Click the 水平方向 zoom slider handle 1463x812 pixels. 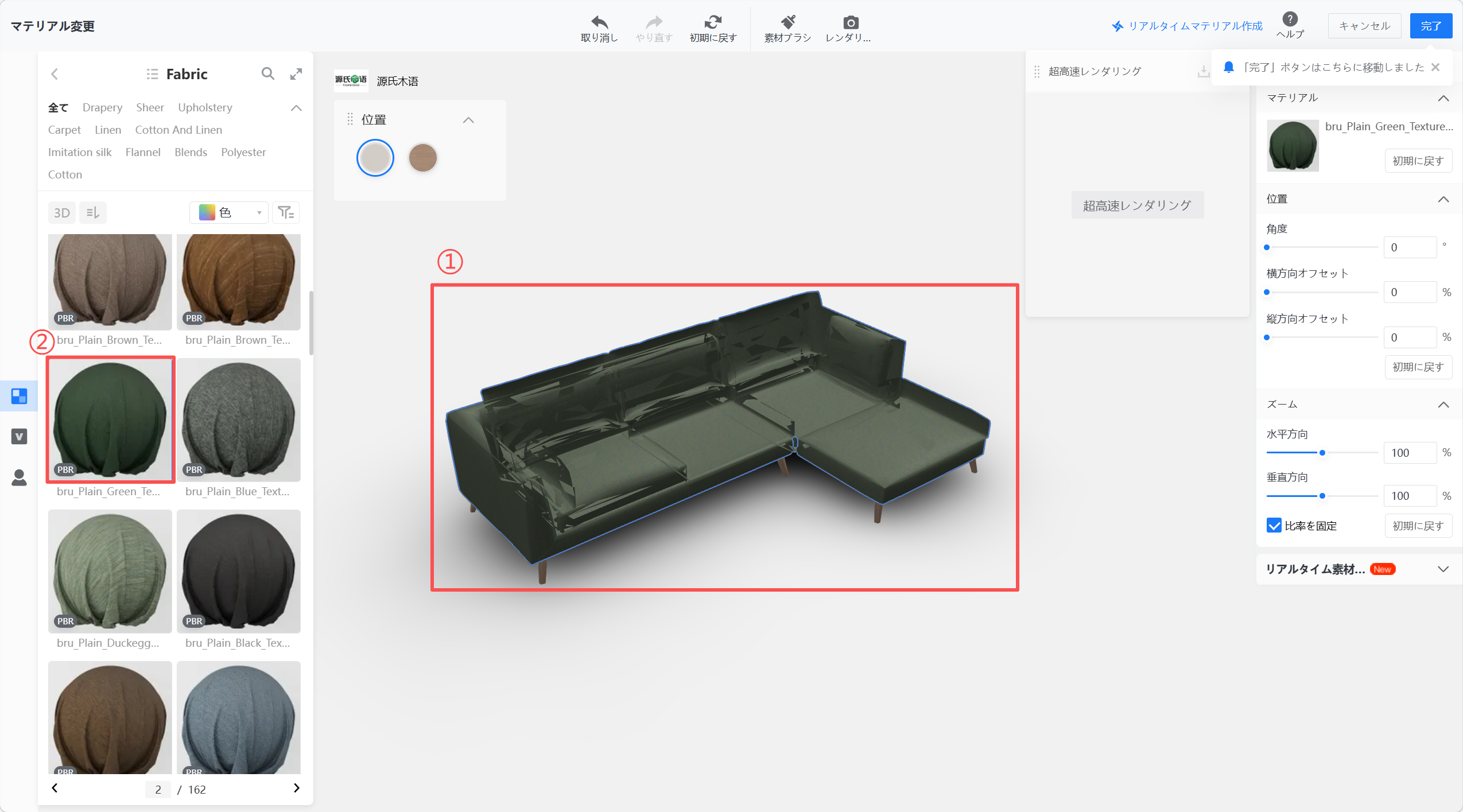point(1322,453)
